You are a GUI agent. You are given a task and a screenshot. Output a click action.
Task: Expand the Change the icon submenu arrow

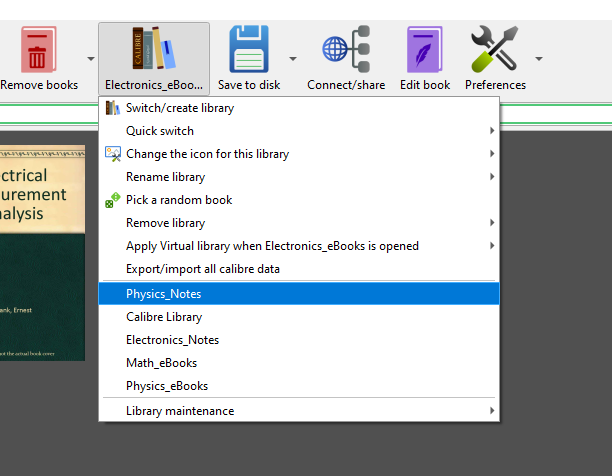point(492,154)
